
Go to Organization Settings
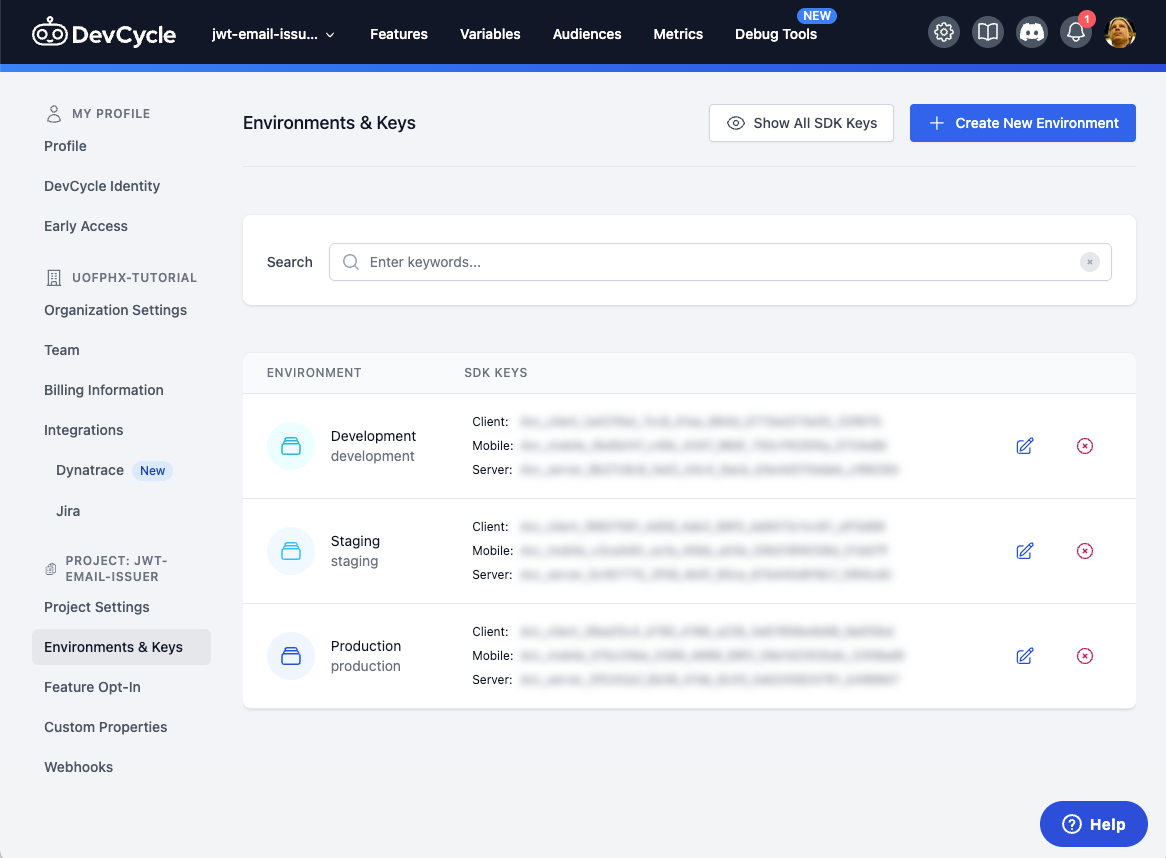point(115,310)
